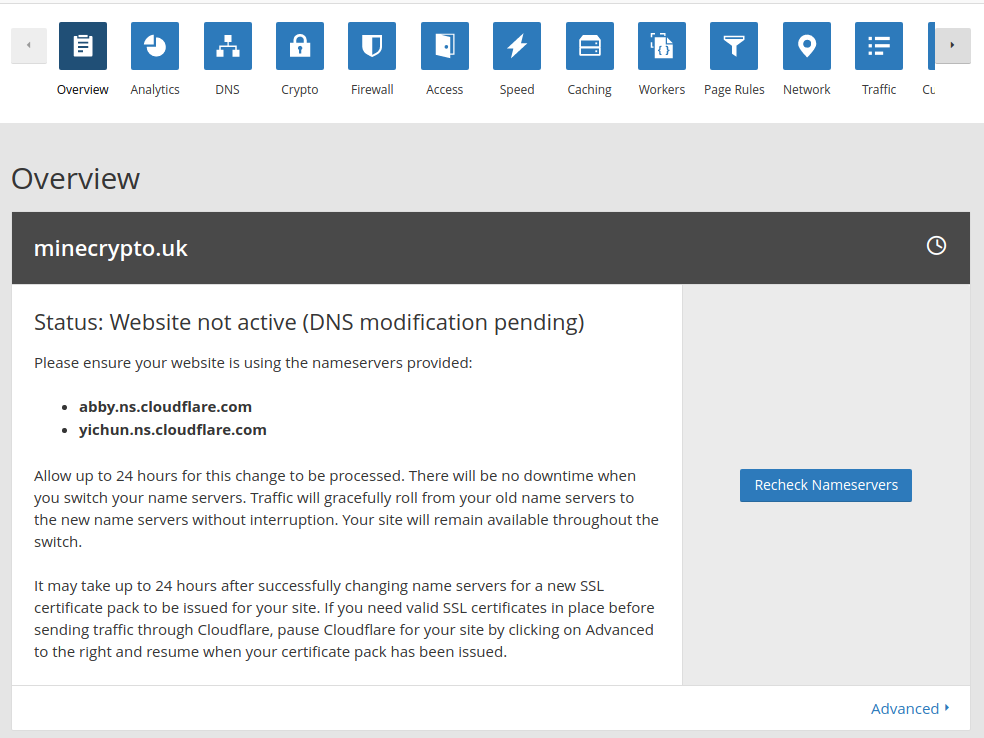Select the Workers tab label
This screenshot has height=738, width=984.
(662, 90)
